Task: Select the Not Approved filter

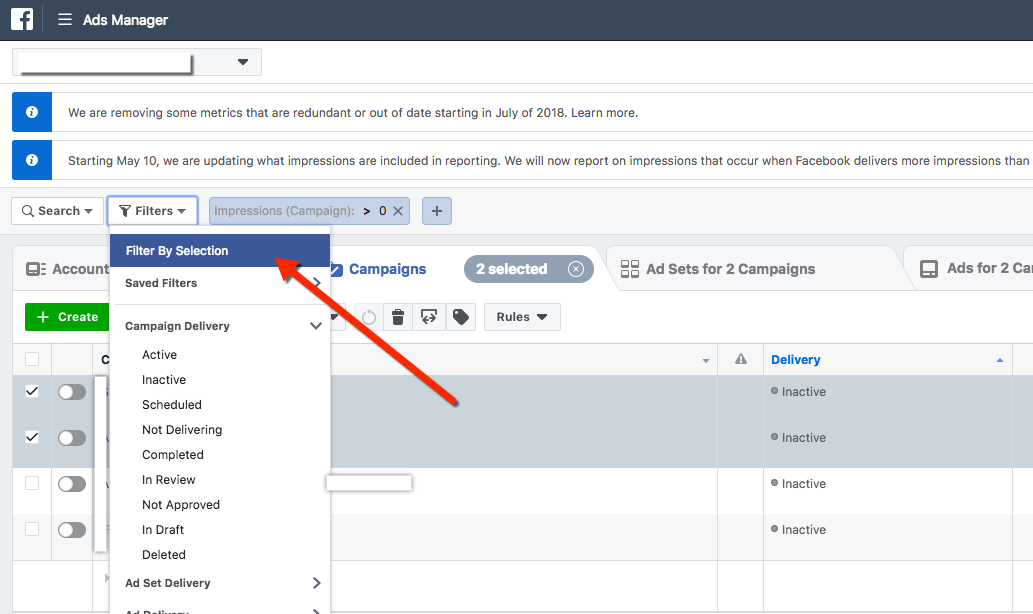Action: click(x=181, y=505)
